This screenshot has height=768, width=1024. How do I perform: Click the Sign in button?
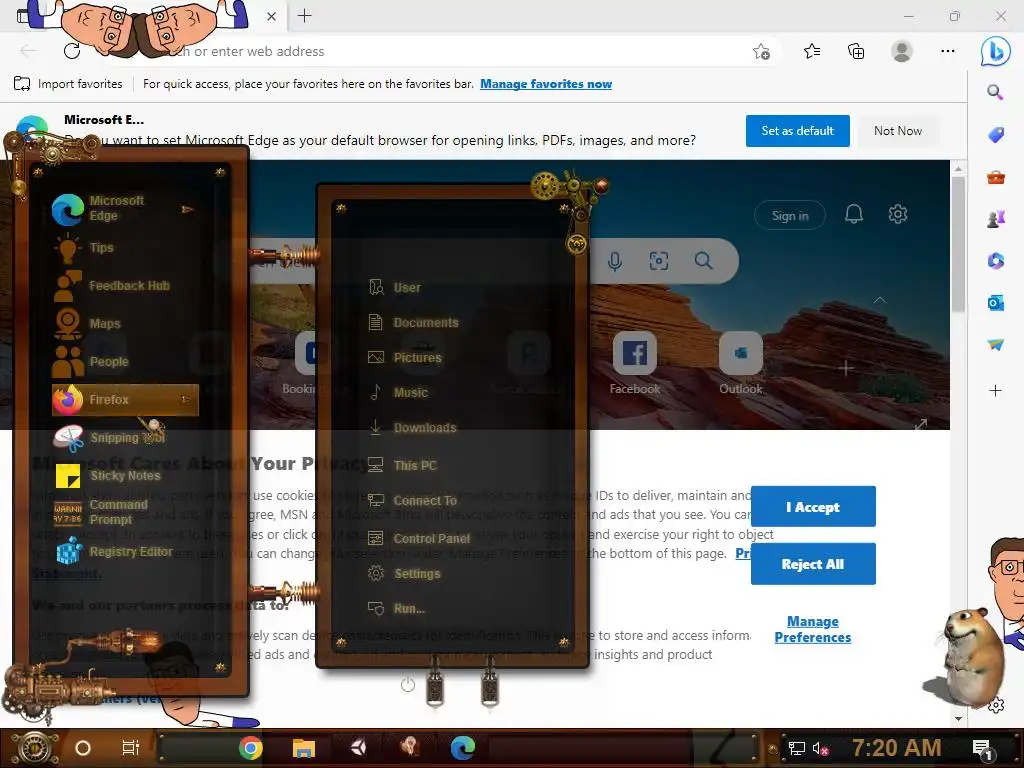790,216
